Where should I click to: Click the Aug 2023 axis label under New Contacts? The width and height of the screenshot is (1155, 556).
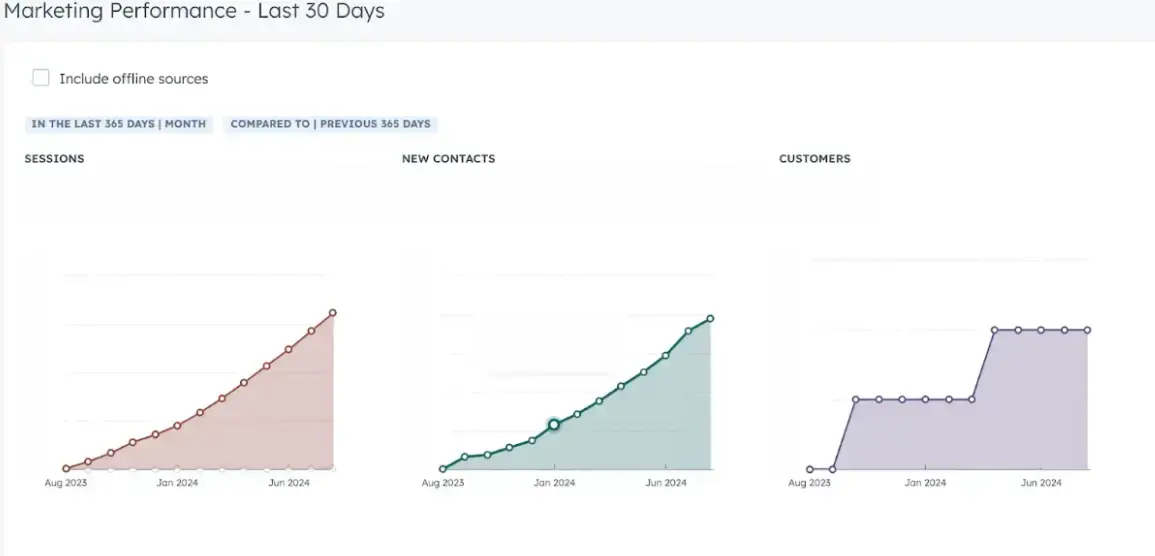pyautogui.click(x=443, y=483)
